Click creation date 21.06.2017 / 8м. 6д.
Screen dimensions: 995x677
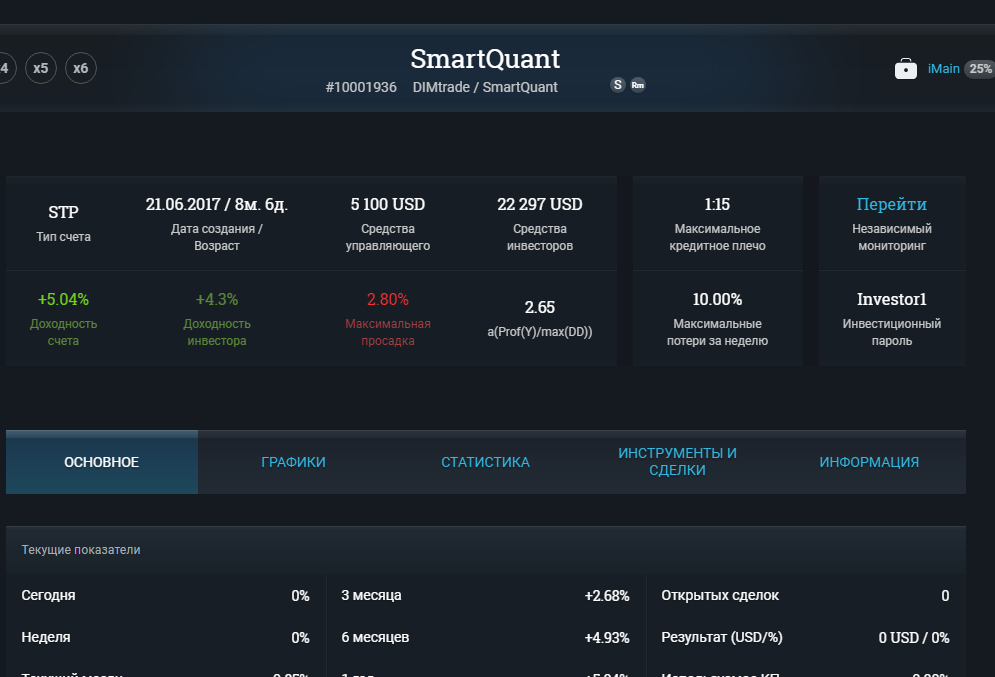pos(216,204)
